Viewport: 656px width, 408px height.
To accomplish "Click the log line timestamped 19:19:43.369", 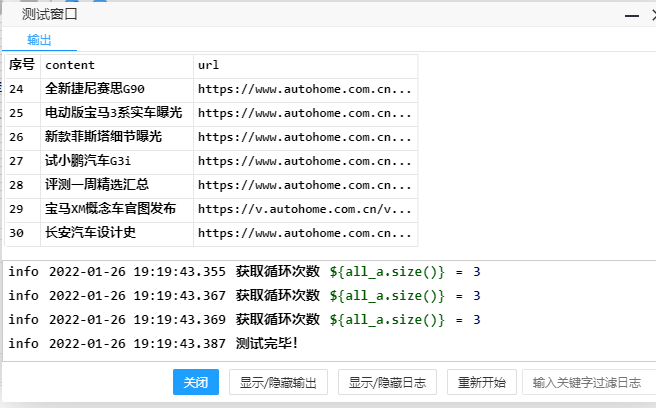I will pos(244,320).
